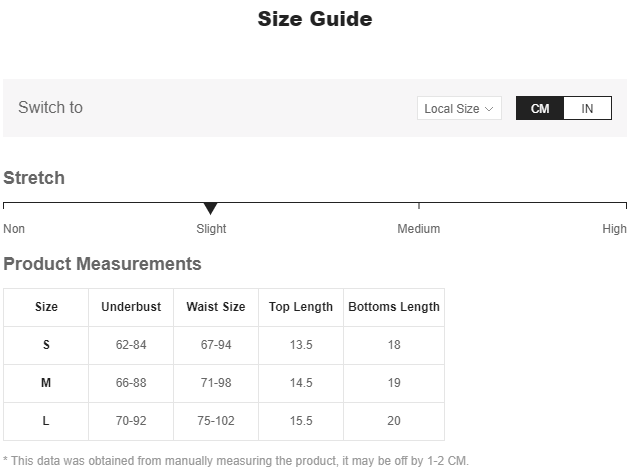The image size is (630, 473).
Task: Switch units to CM
Action: pos(540,108)
